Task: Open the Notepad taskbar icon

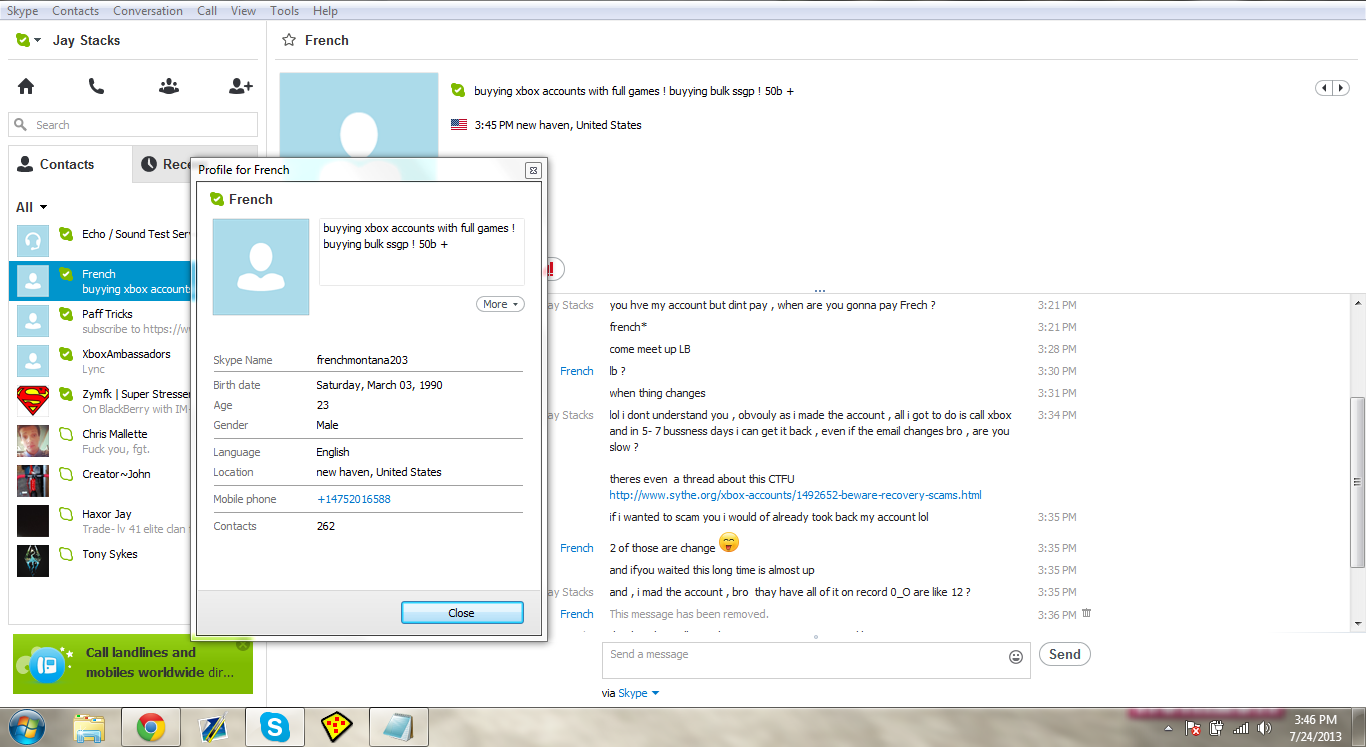Action: [398, 727]
